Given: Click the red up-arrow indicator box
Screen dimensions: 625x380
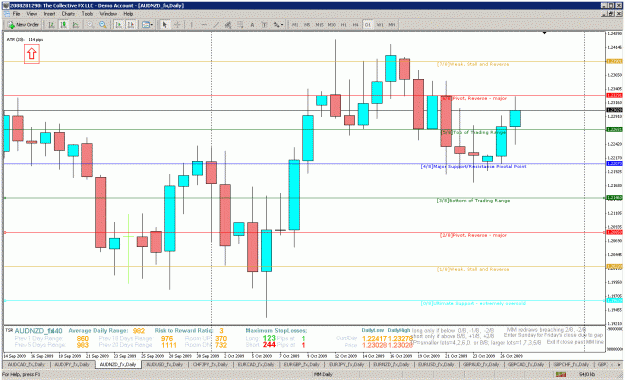Looking at the screenshot, I should 32,54.
